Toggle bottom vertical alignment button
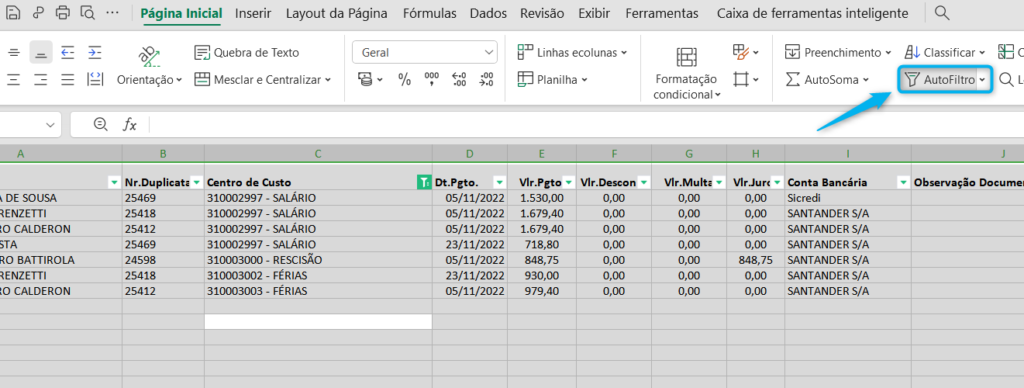 pyautogui.click(x=40, y=52)
